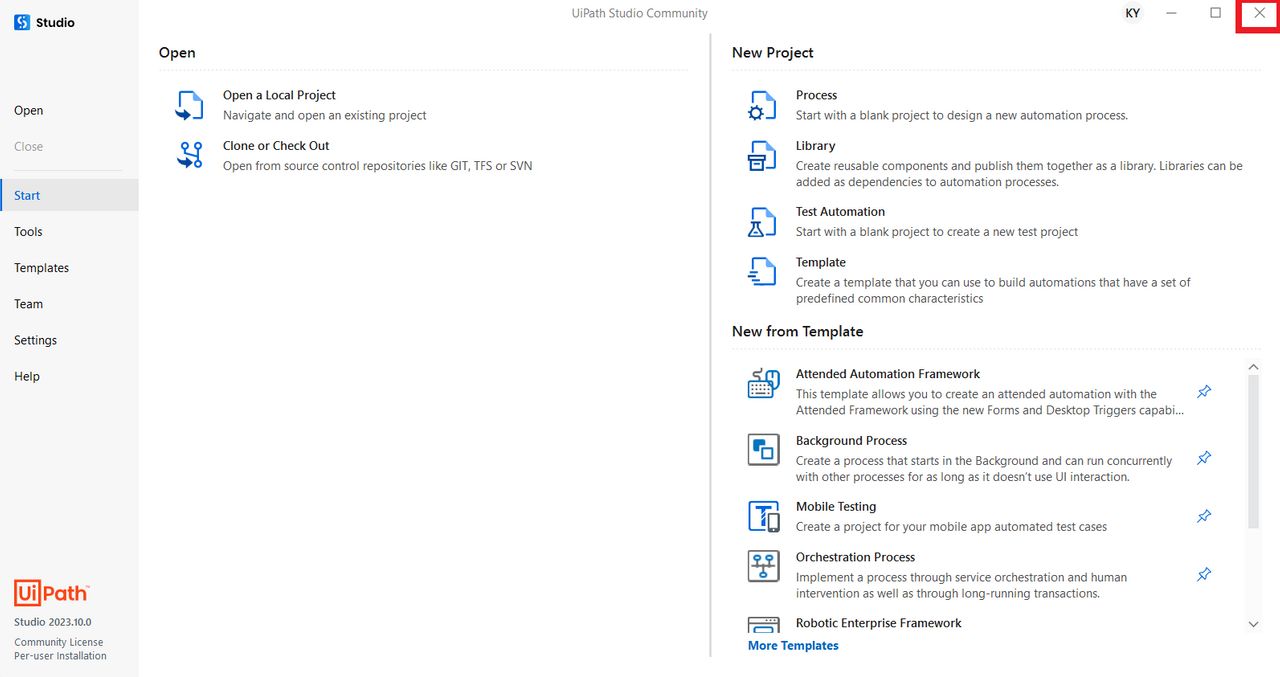Viewport: 1280px width, 677px height.
Task: Click the Template document icon
Action: point(762,272)
